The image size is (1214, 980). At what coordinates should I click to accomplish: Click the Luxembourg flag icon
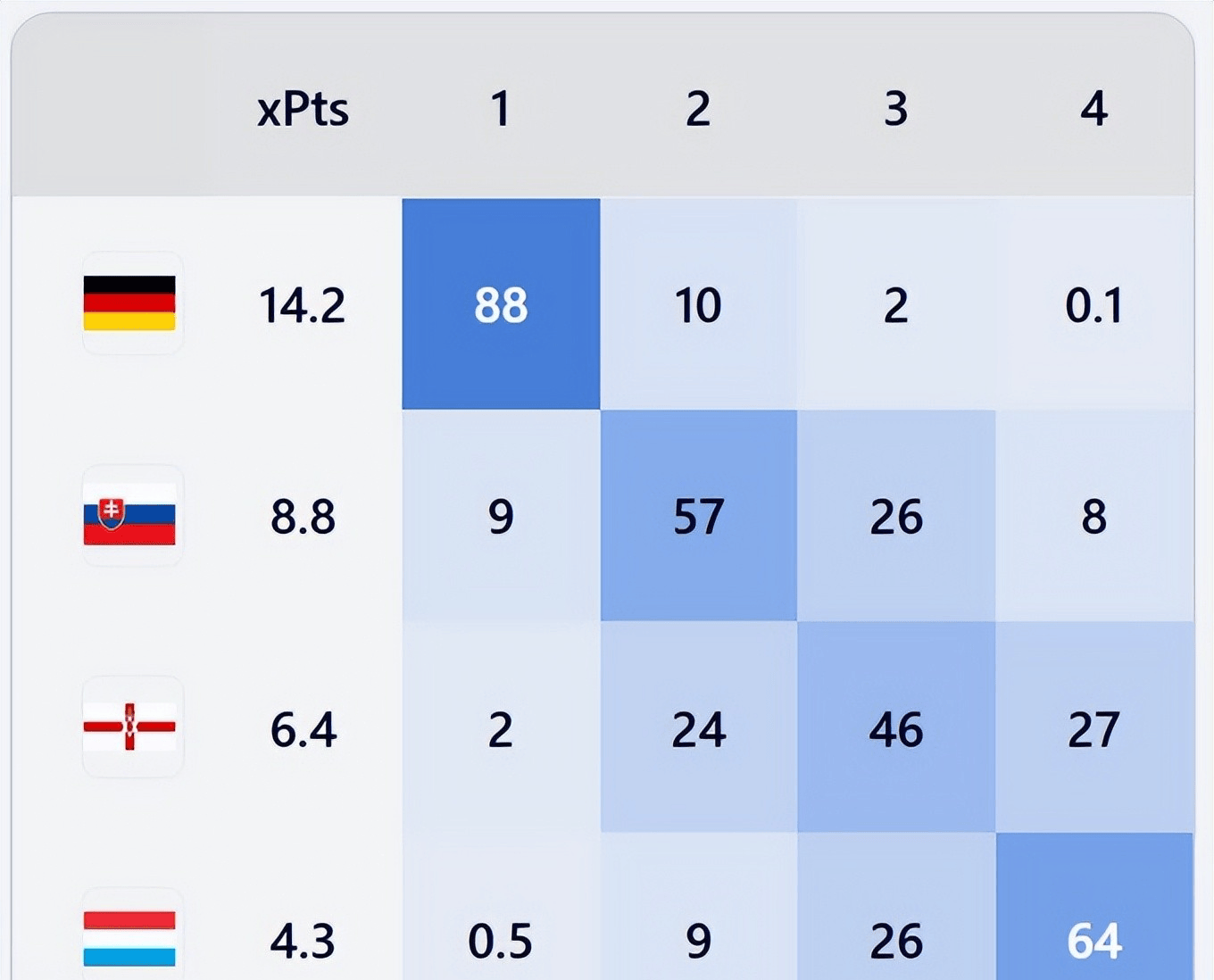129,937
